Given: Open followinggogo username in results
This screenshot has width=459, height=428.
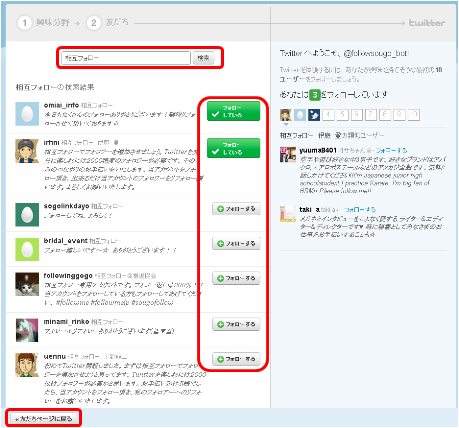Looking at the screenshot, I should (x=68, y=276).
